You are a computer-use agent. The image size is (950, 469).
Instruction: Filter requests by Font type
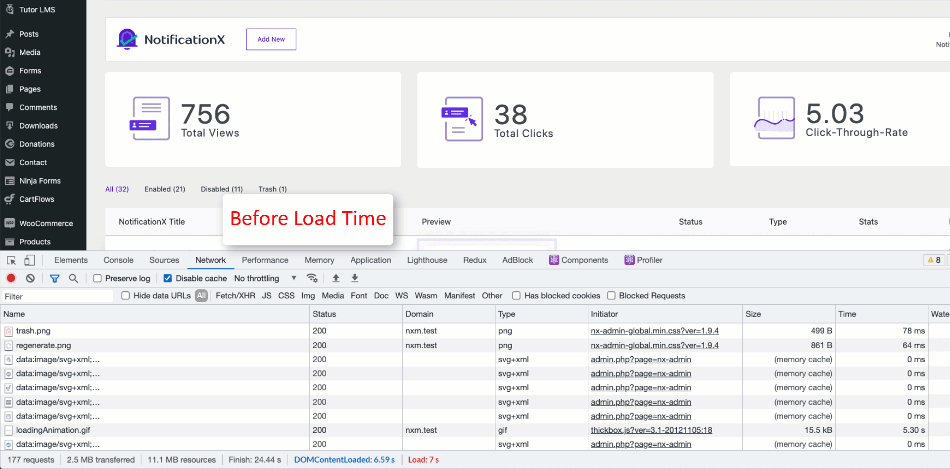coord(359,296)
